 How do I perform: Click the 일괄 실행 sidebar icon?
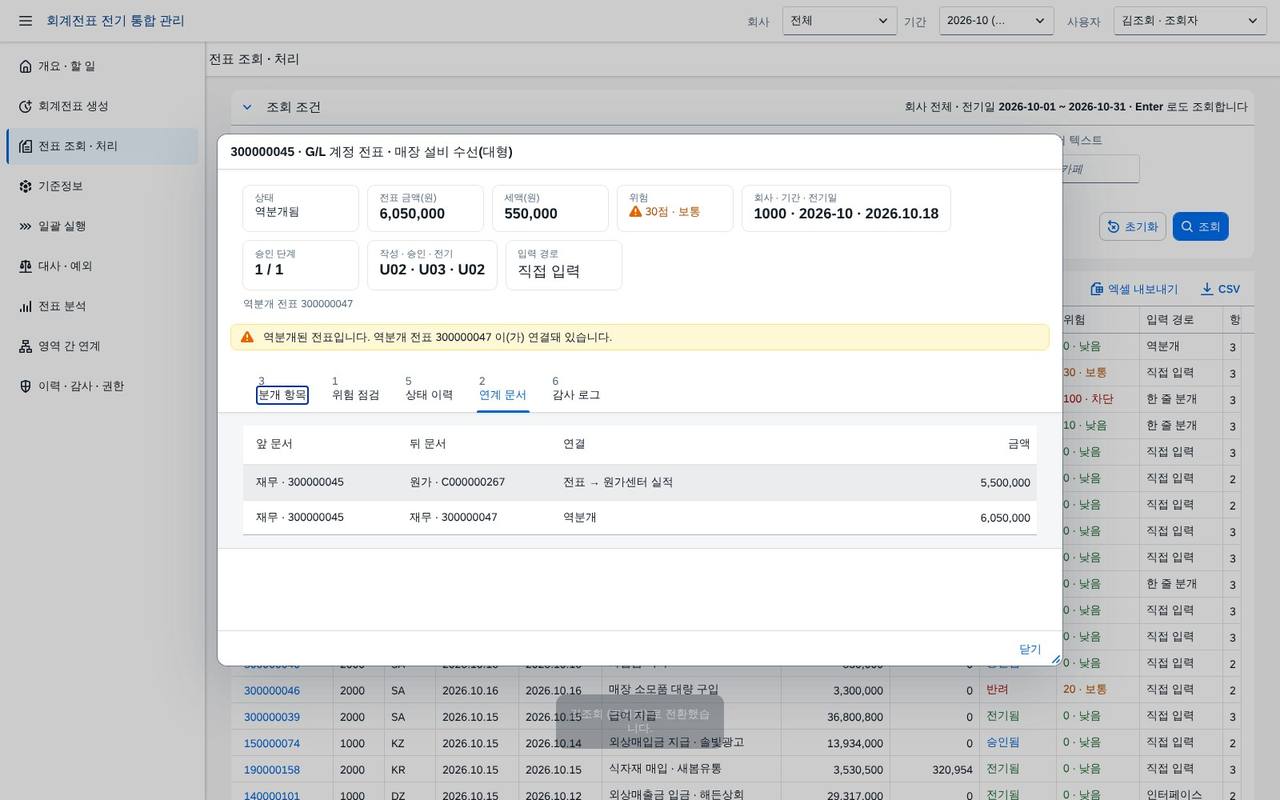coord(25,226)
